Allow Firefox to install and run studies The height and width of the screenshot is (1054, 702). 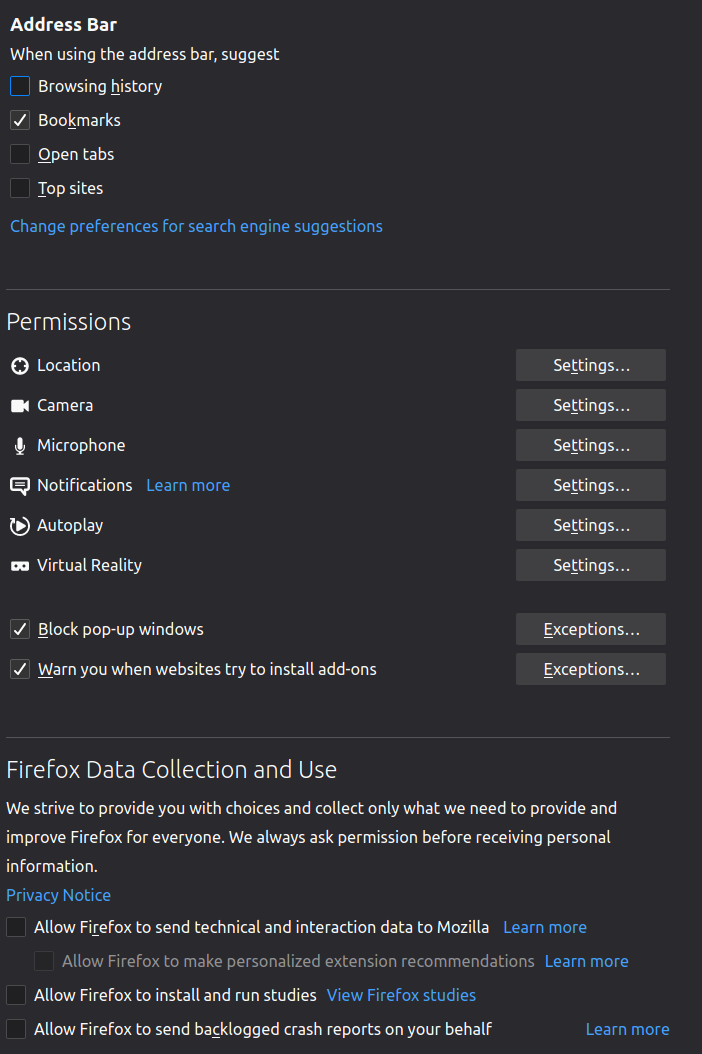click(16, 995)
